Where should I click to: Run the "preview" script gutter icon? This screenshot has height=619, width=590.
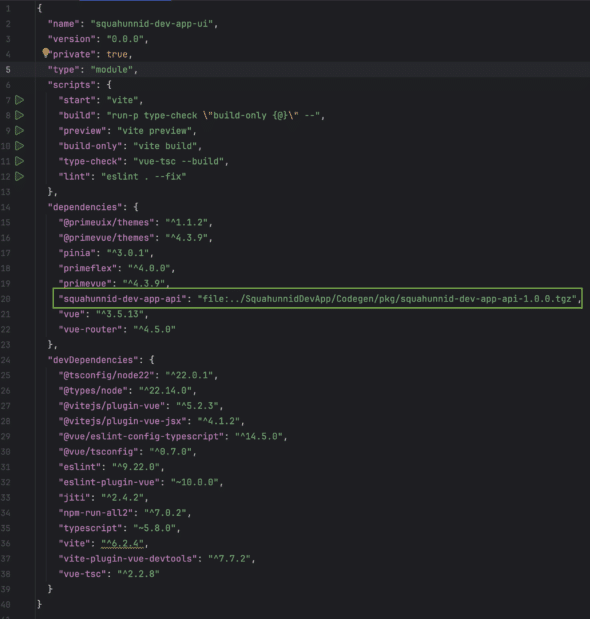(x=19, y=131)
